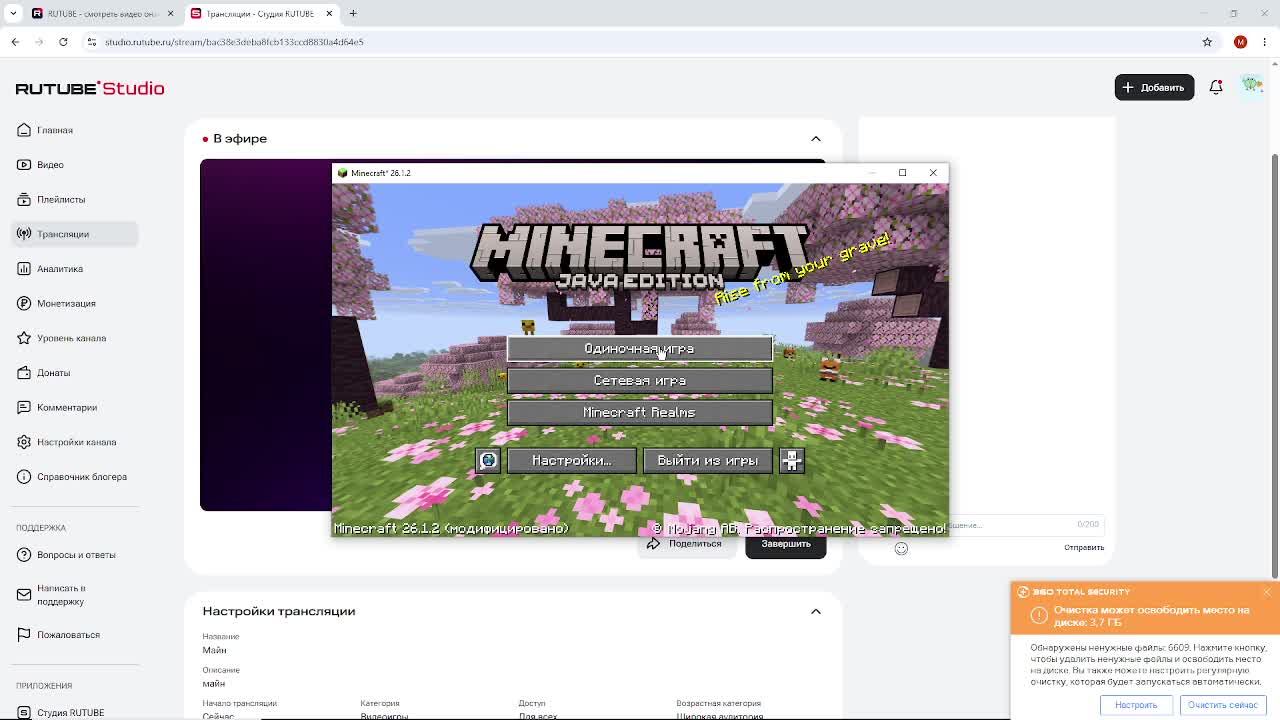The height and width of the screenshot is (720, 1280).
Task: Click the Плейлисты icon in sidebar
Action: [24, 199]
